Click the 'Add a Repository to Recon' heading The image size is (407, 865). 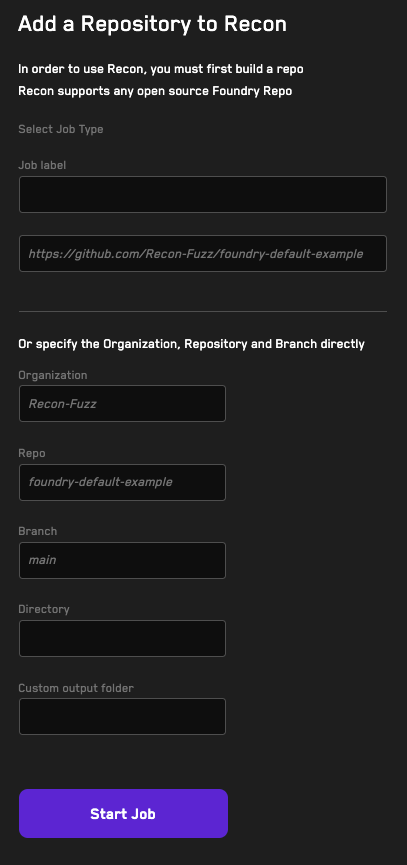(152, 24)
